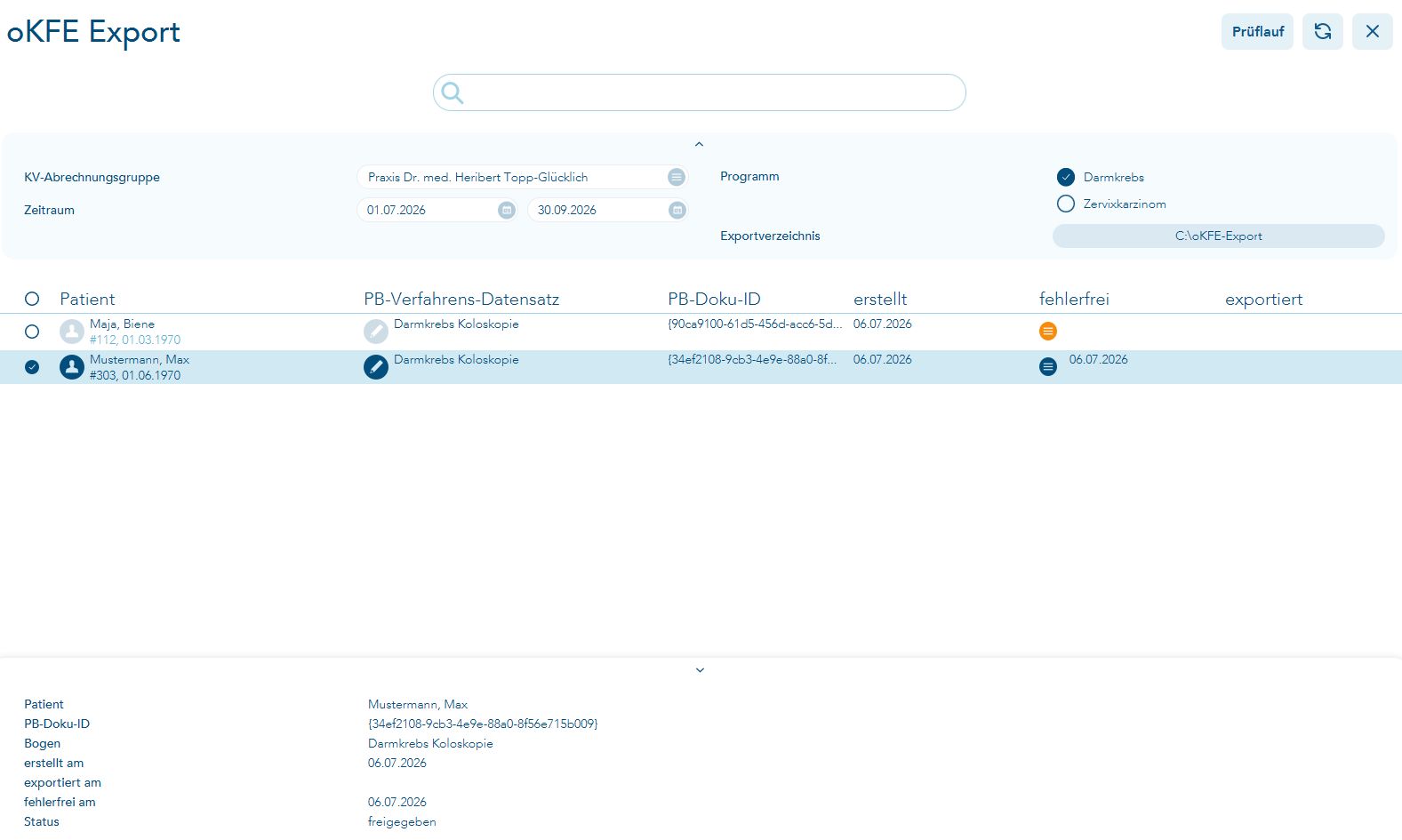Viewport: 1402px width, 840px height.
Task: Open calendar for end date 30.09.2026
Action: [677, 210]
